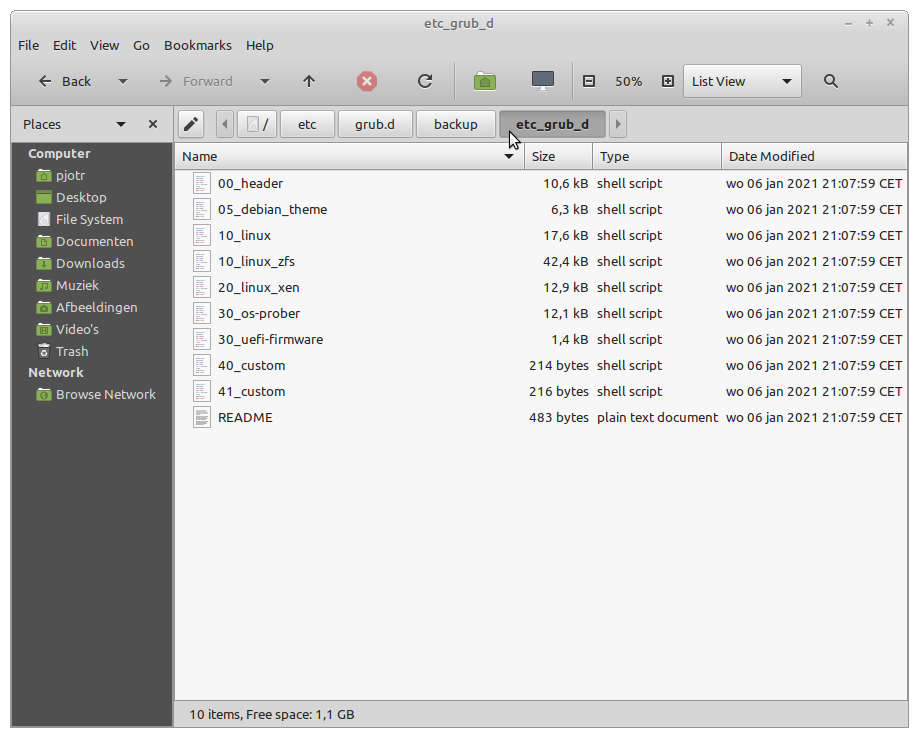Viewport: 919px width, 738px height.
Task: Open home using the green folder icon
Action: (484, 81)
